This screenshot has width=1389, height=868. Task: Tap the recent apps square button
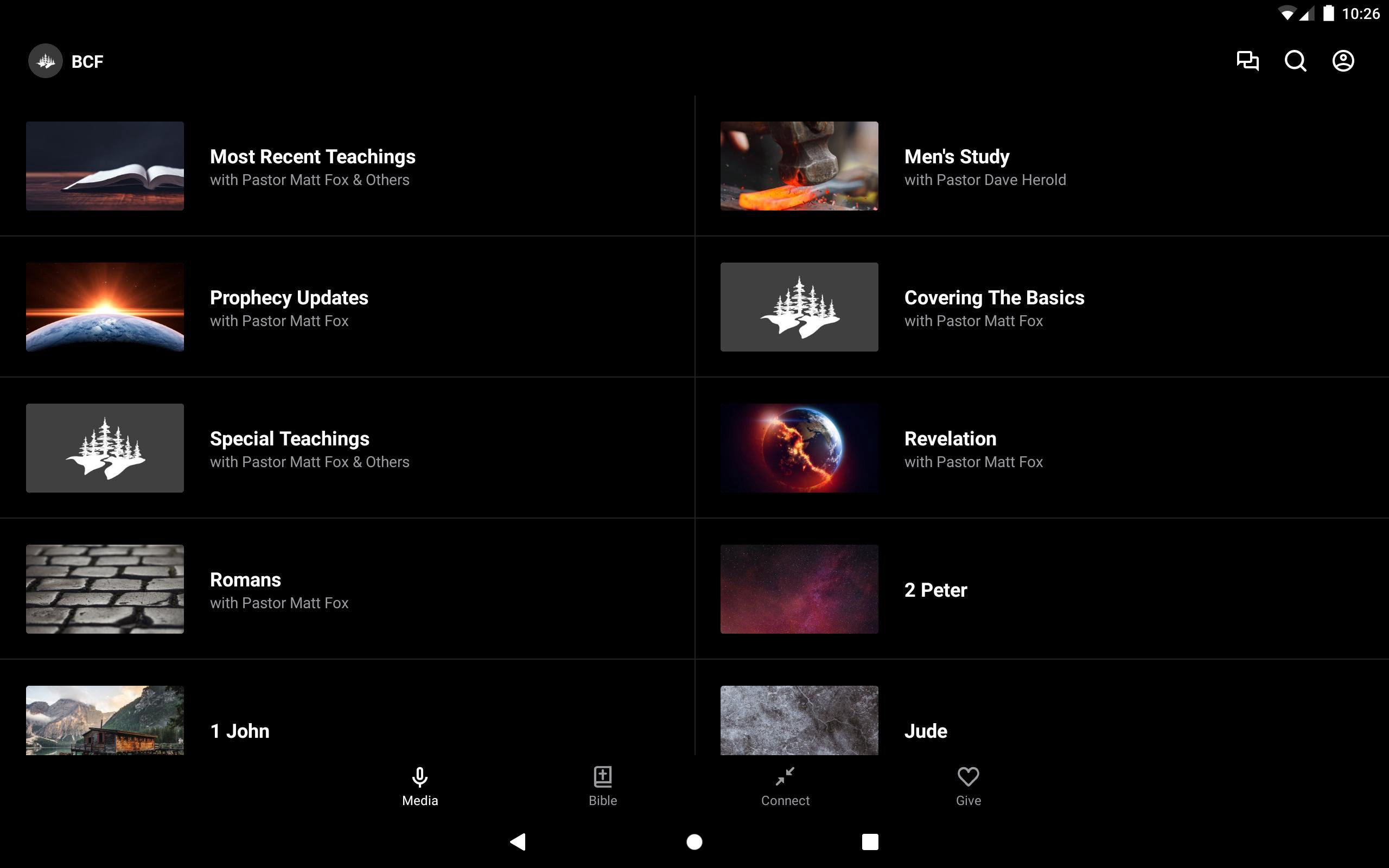coord(870,841)
